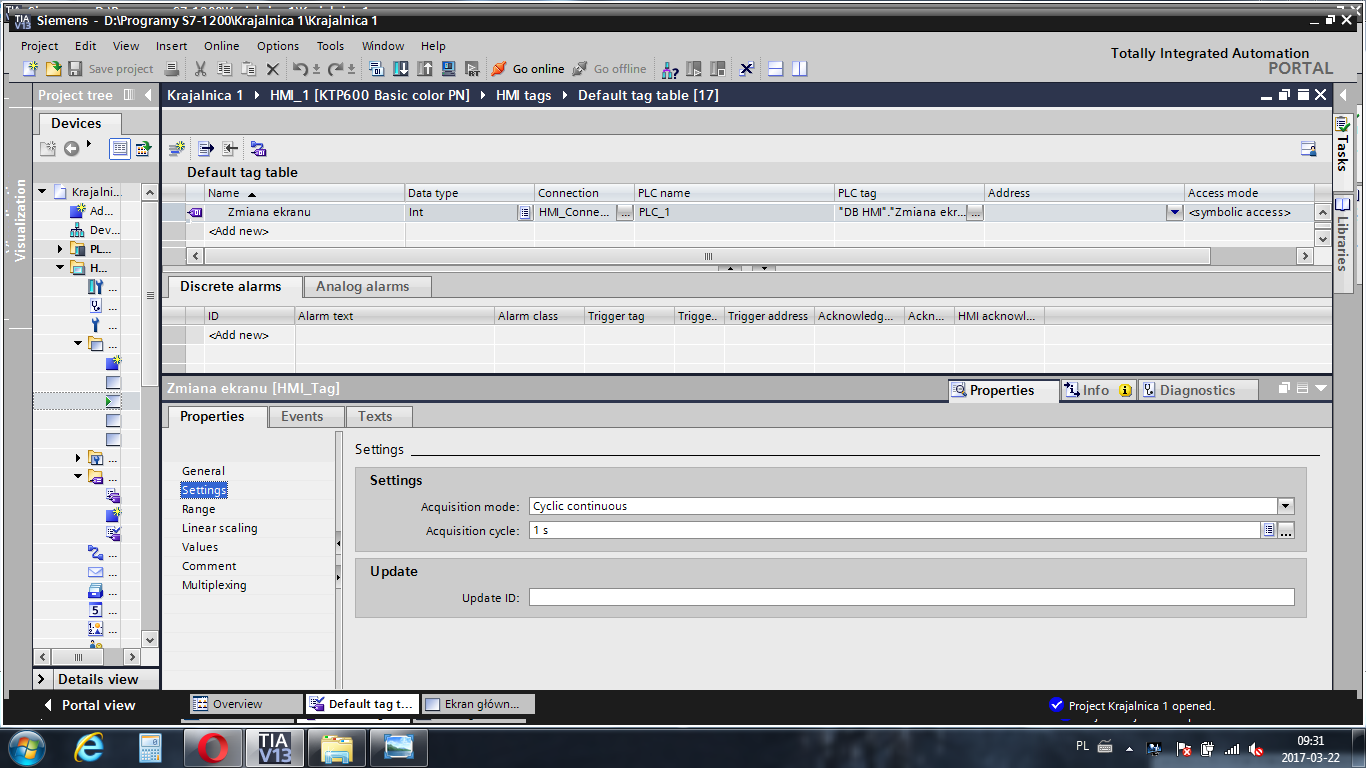
Task: Click the Copy toolbar icon
Action: coord(224,69)
